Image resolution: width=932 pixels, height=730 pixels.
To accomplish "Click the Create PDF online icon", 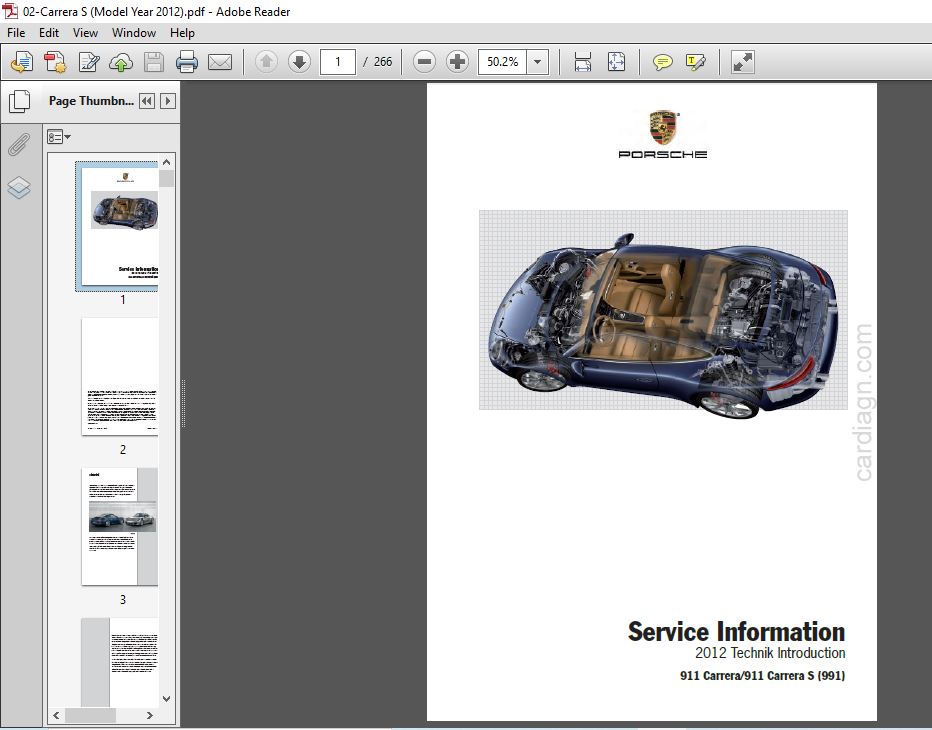I will point(55,62).
